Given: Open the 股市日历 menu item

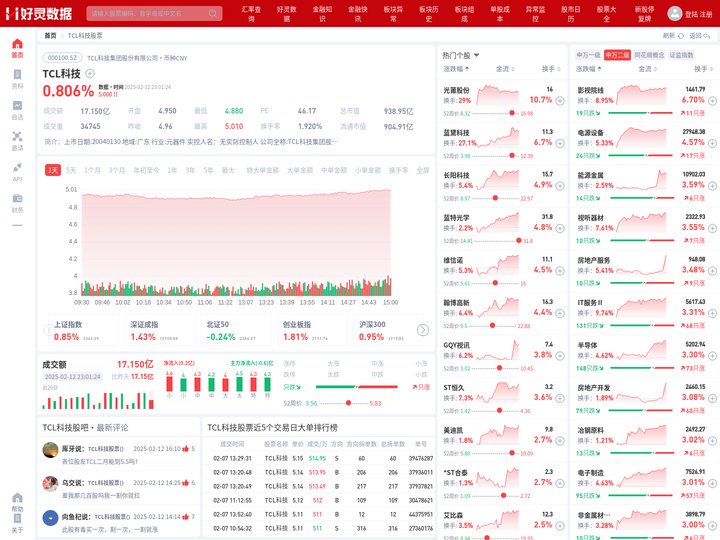Looking at the screenshot, I should click(571, 14).
